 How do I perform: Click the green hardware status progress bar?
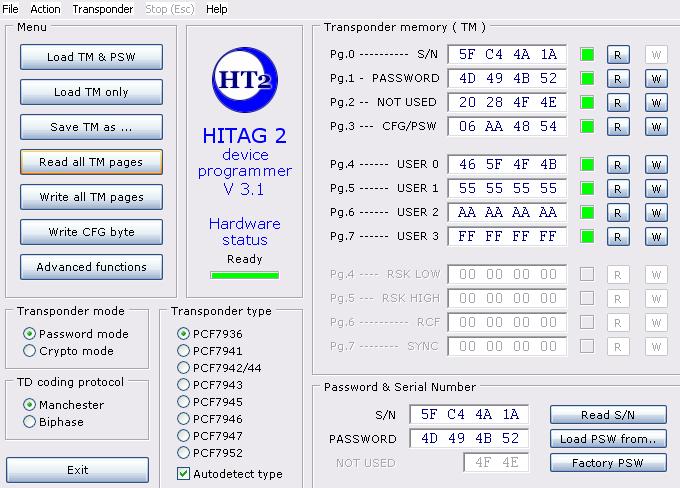coord(245,275)
